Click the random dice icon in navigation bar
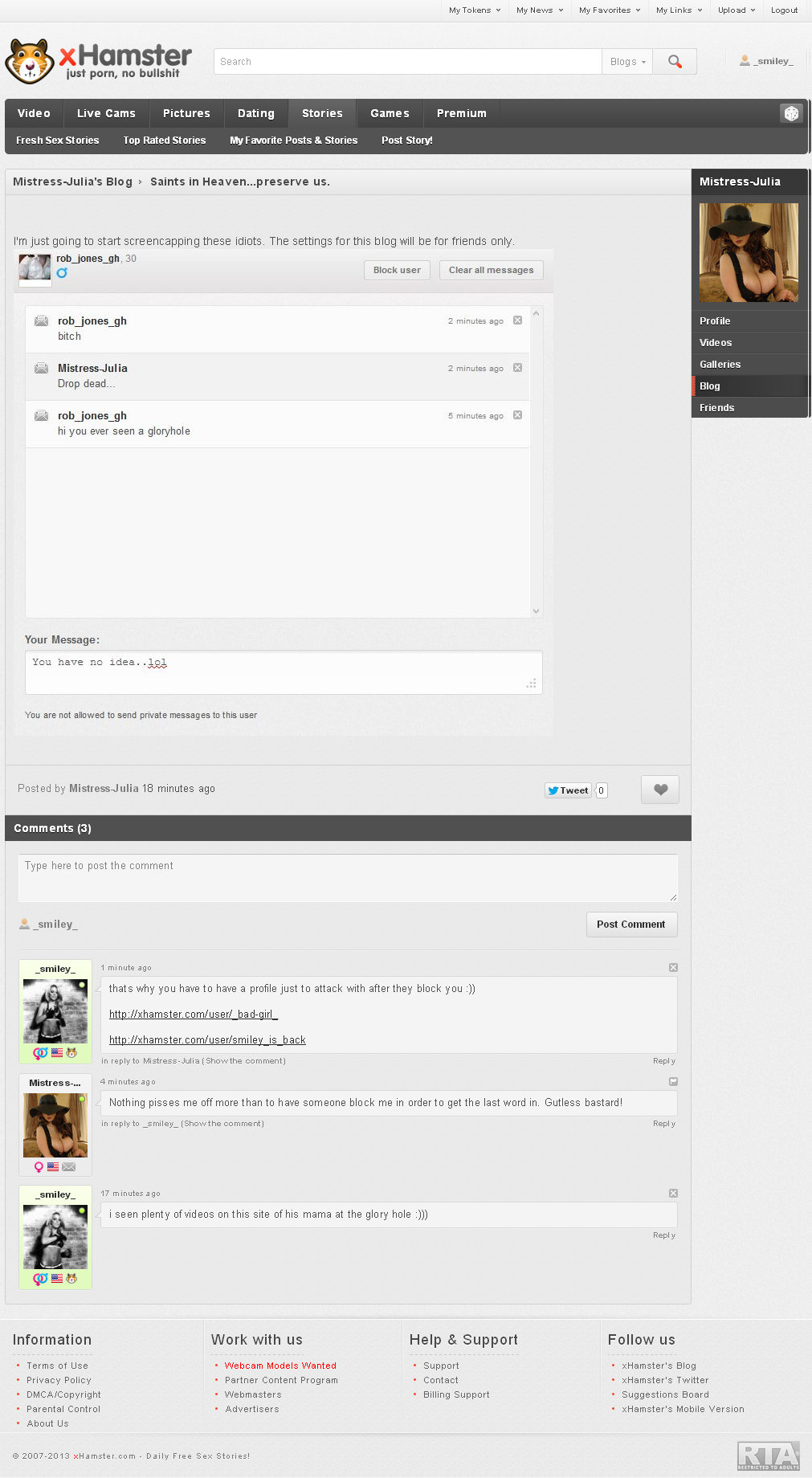The height and width of the screenshot is (1478, 812). pyautogui.click(x=791, y=113)
